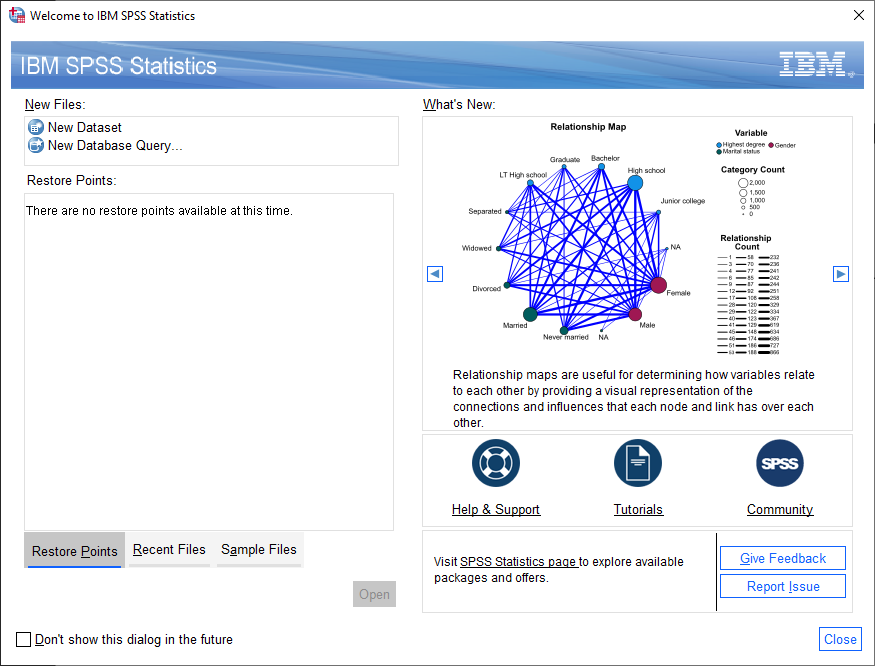Click the no restore points message text
The height and width of the screenshot is (666, 875).
159,210
